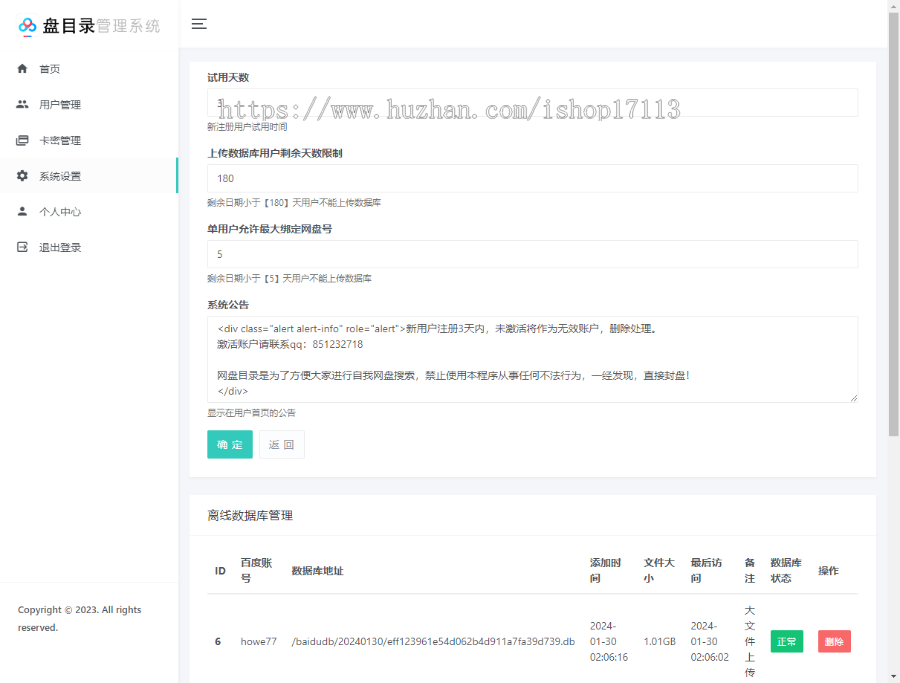
Task: Click the 备注 column header
Action: click(750, 571)
